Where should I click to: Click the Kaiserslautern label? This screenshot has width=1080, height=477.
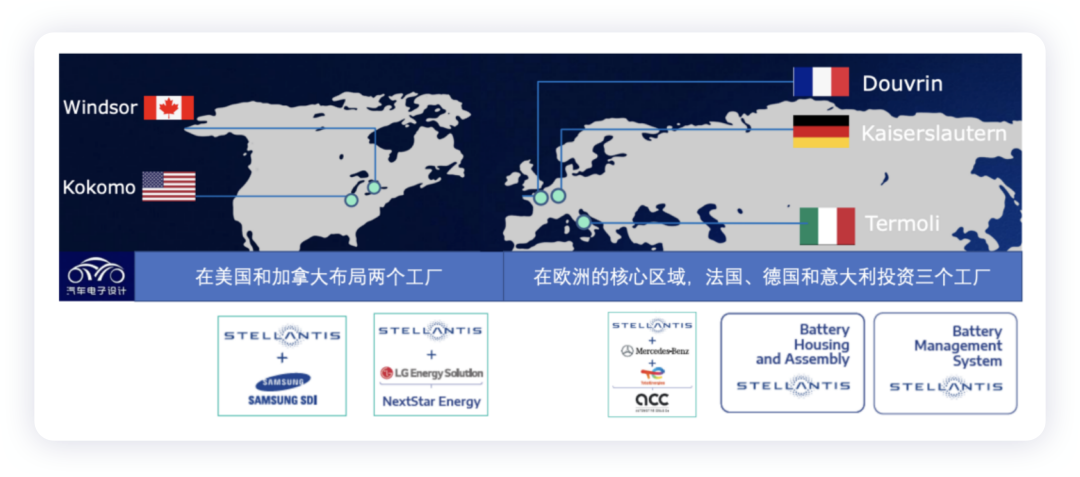pos(934,133)
